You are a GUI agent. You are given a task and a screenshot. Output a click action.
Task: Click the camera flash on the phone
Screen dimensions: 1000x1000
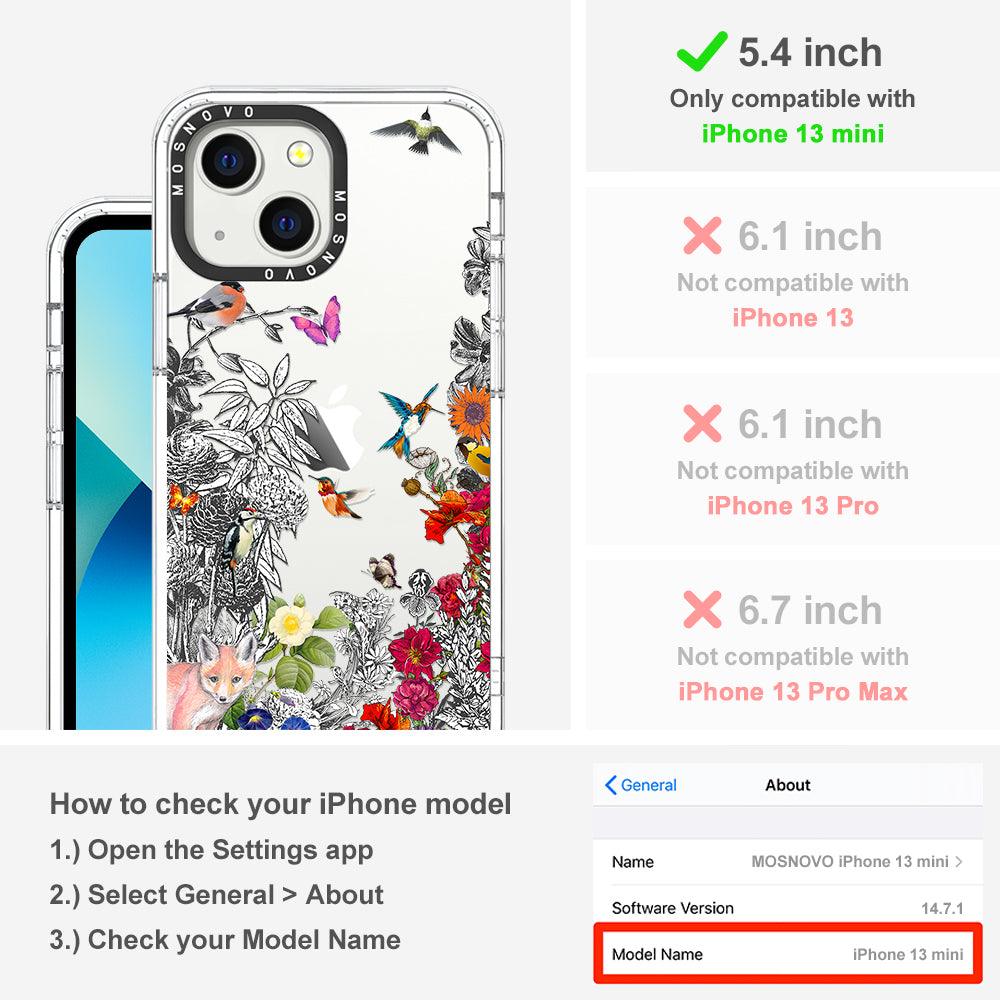click(299, 154)
